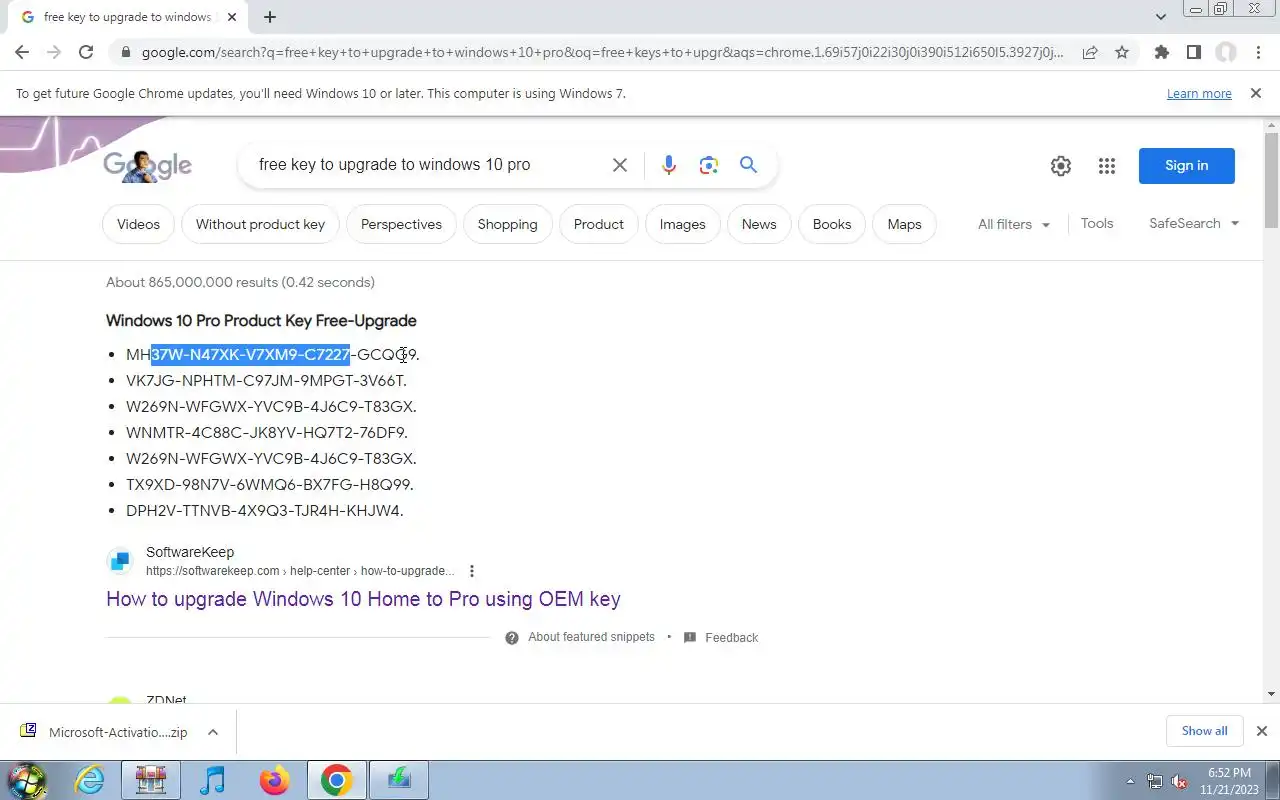Follow the Learn more link

coord(1199,93)
